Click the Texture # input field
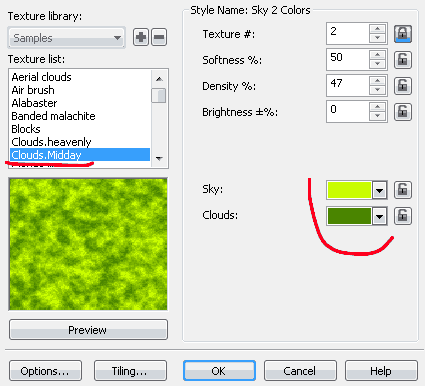The height and width of the screenshot is (386, 425). pos(348,33)
